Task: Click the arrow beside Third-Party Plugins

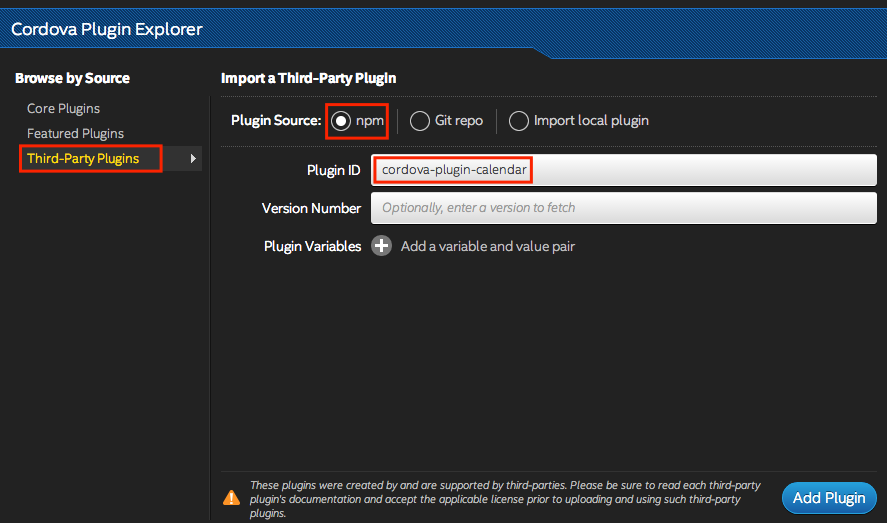Action: [x=193, y=158]
